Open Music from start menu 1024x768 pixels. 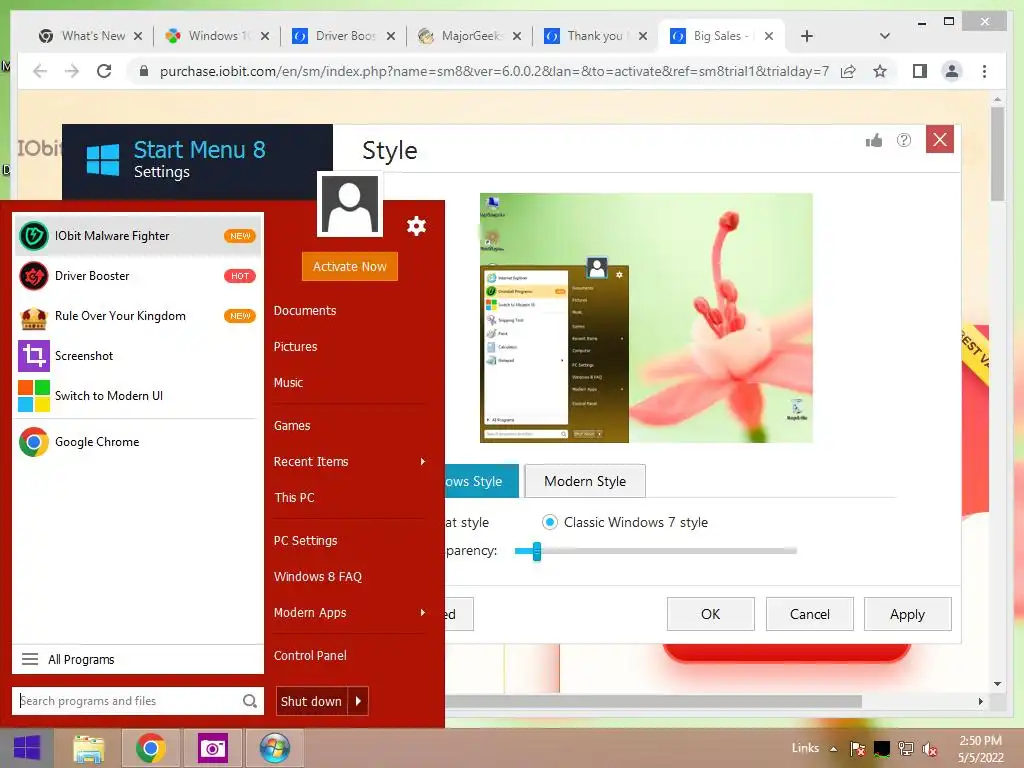pyautogui.click(x=288, y=383)
